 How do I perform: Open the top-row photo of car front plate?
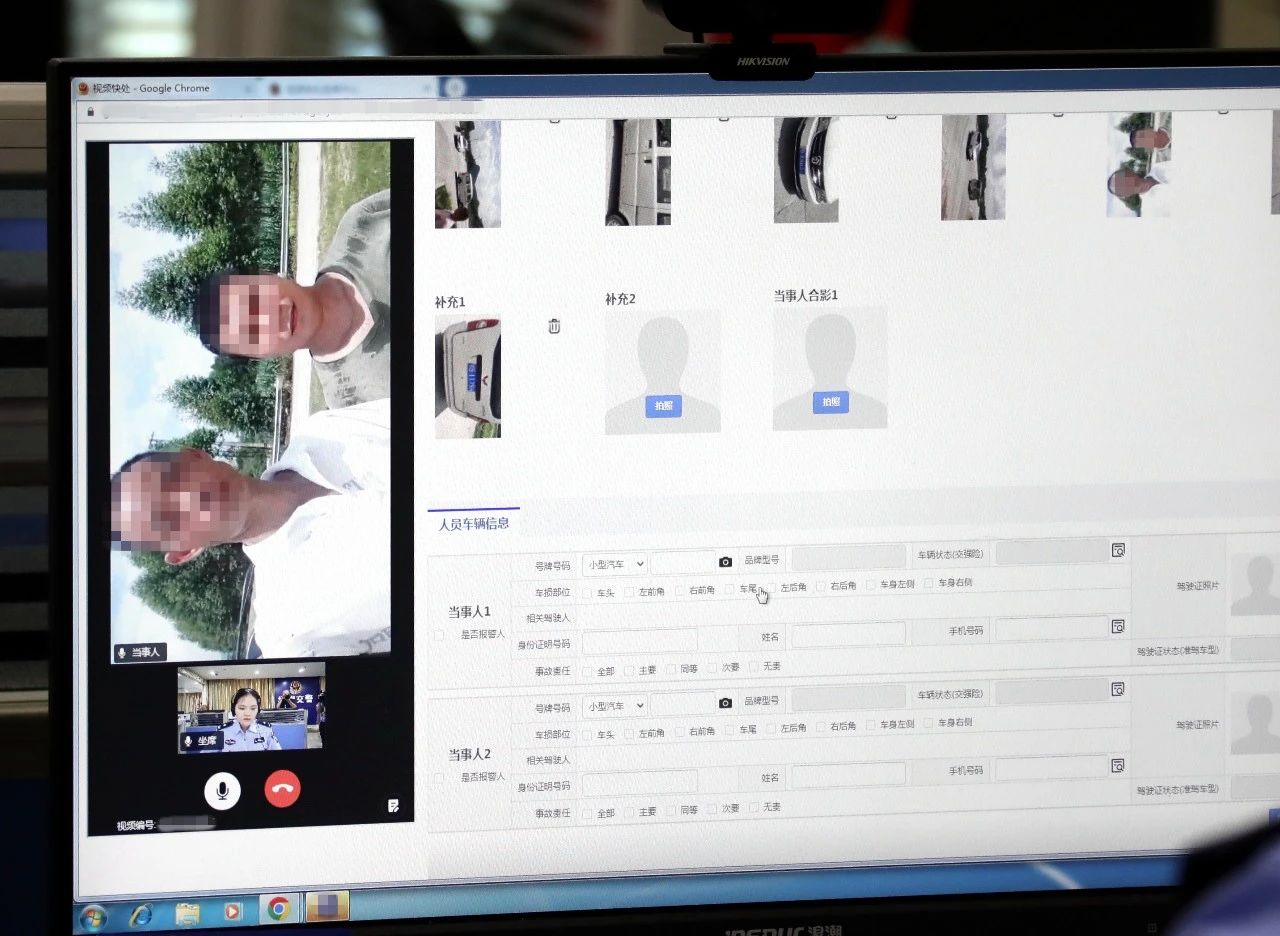pos(806,170)
